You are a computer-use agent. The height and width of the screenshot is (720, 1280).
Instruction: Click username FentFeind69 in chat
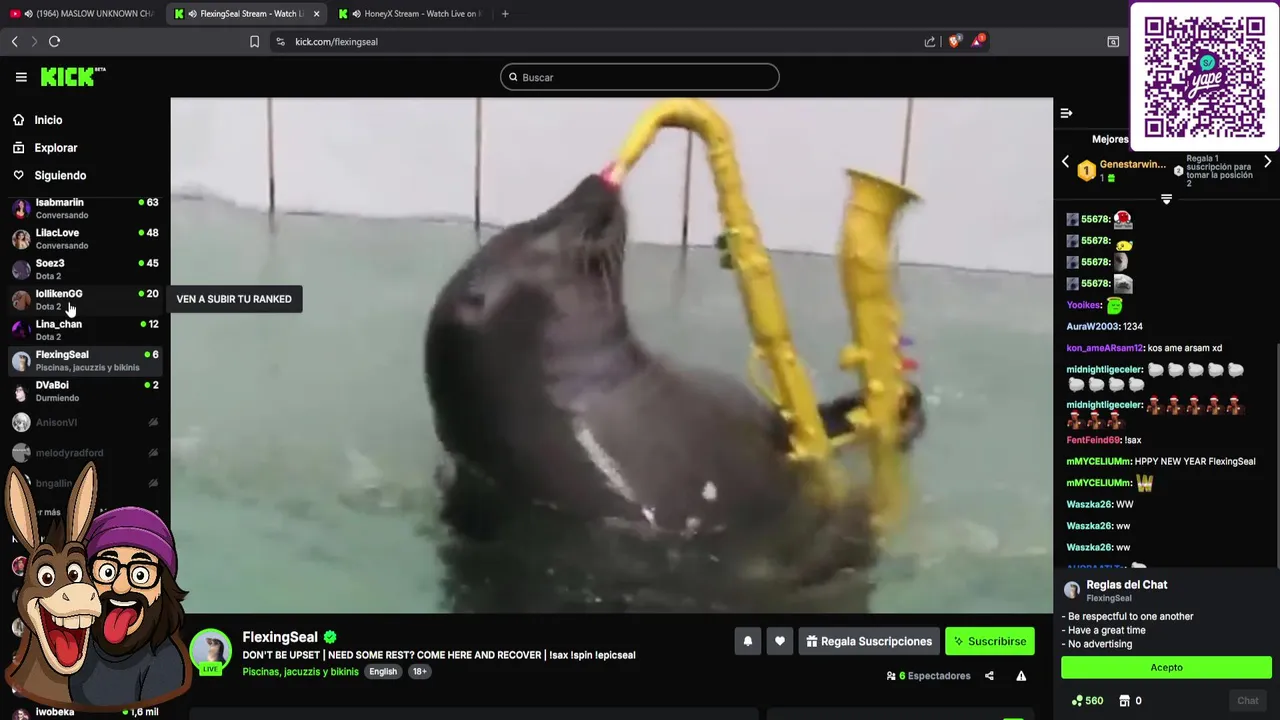[x=1094, y=440]
